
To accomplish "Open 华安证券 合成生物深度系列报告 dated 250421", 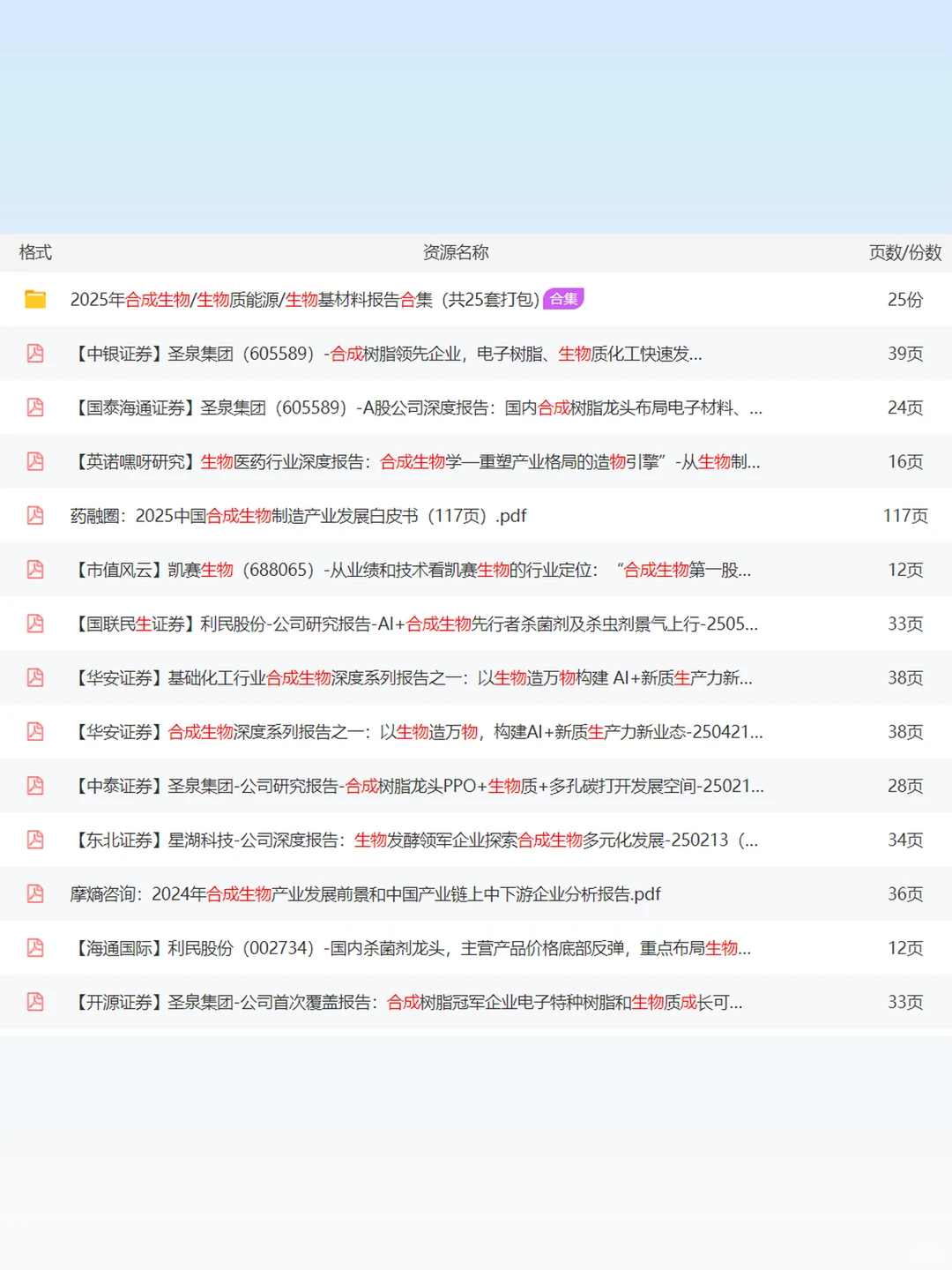I will [x=417, y=731].
